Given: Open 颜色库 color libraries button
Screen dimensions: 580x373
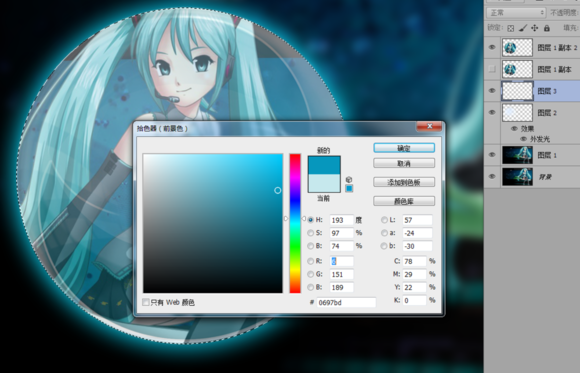Looking at the screenshot, I should 404,201.
